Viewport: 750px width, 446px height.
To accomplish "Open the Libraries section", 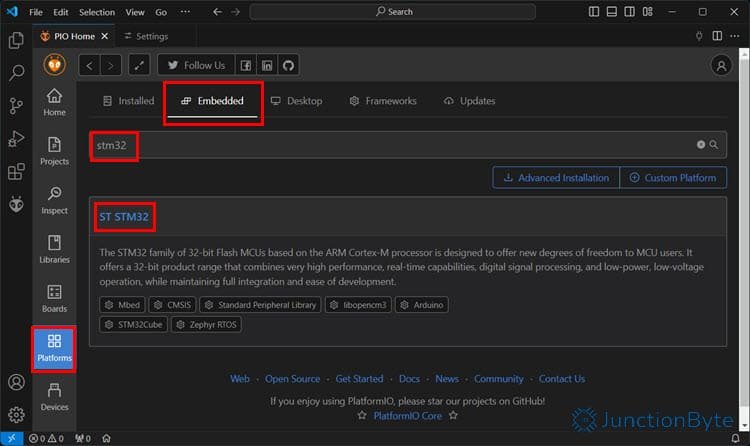I will pos(55,249).
